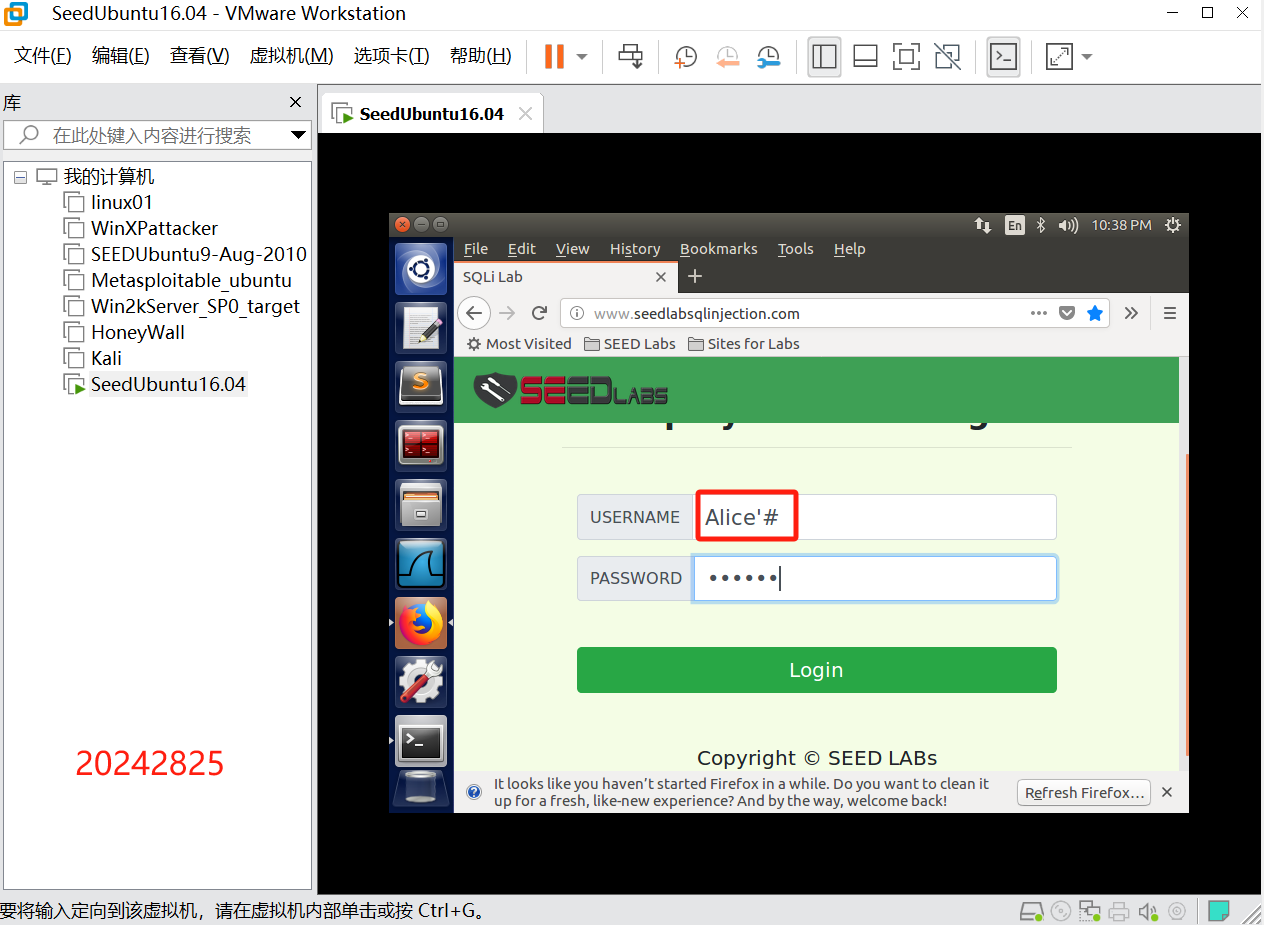
Task: Launch Sublime Text from the dock
Action: (x=421, y=386)
